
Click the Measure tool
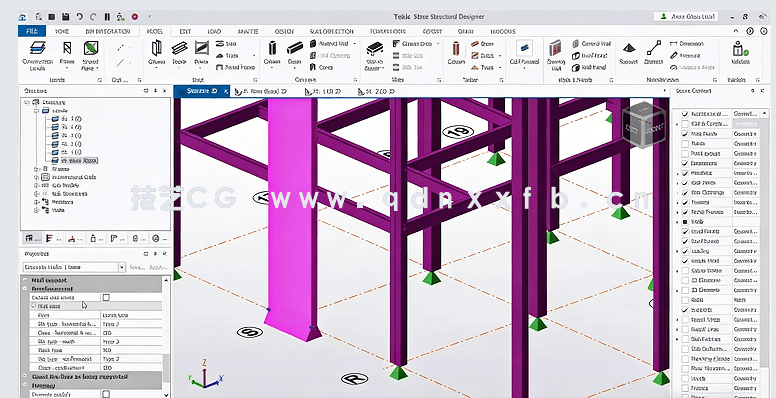pos(685,56)
